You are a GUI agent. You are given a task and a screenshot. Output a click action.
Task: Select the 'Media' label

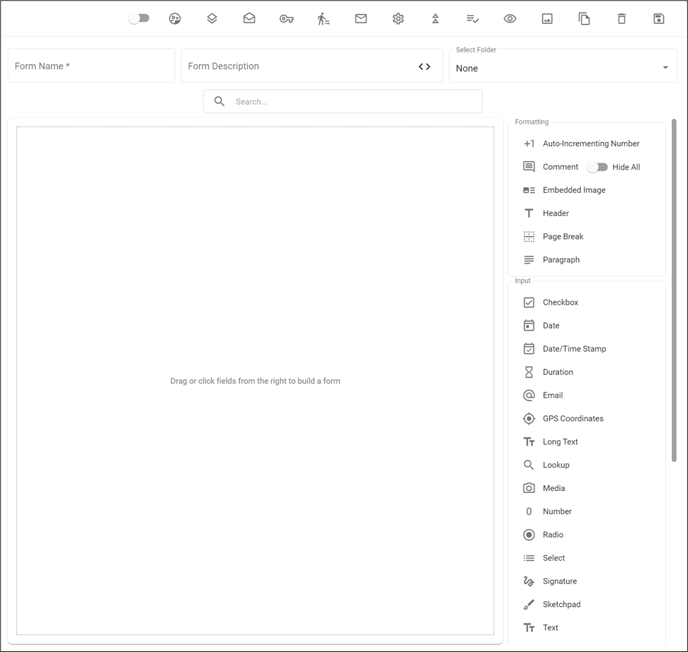[554, 488]
